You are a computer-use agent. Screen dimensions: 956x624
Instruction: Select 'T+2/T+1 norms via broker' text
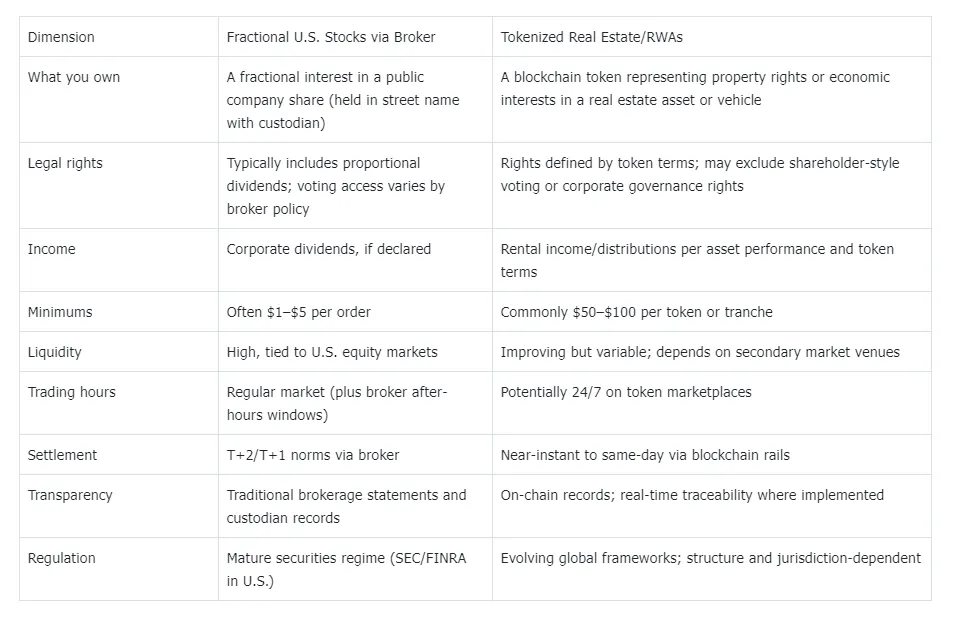click(313, 455)
